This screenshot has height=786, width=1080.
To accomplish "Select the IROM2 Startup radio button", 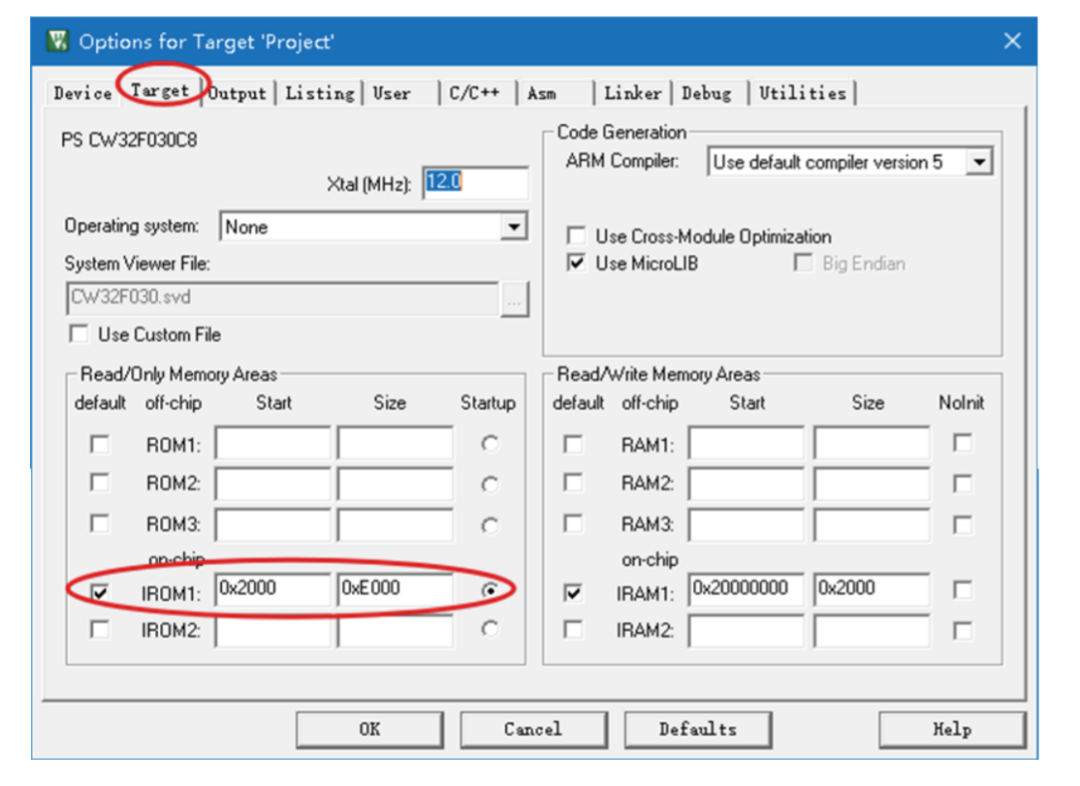I will (x=490, y=629).
